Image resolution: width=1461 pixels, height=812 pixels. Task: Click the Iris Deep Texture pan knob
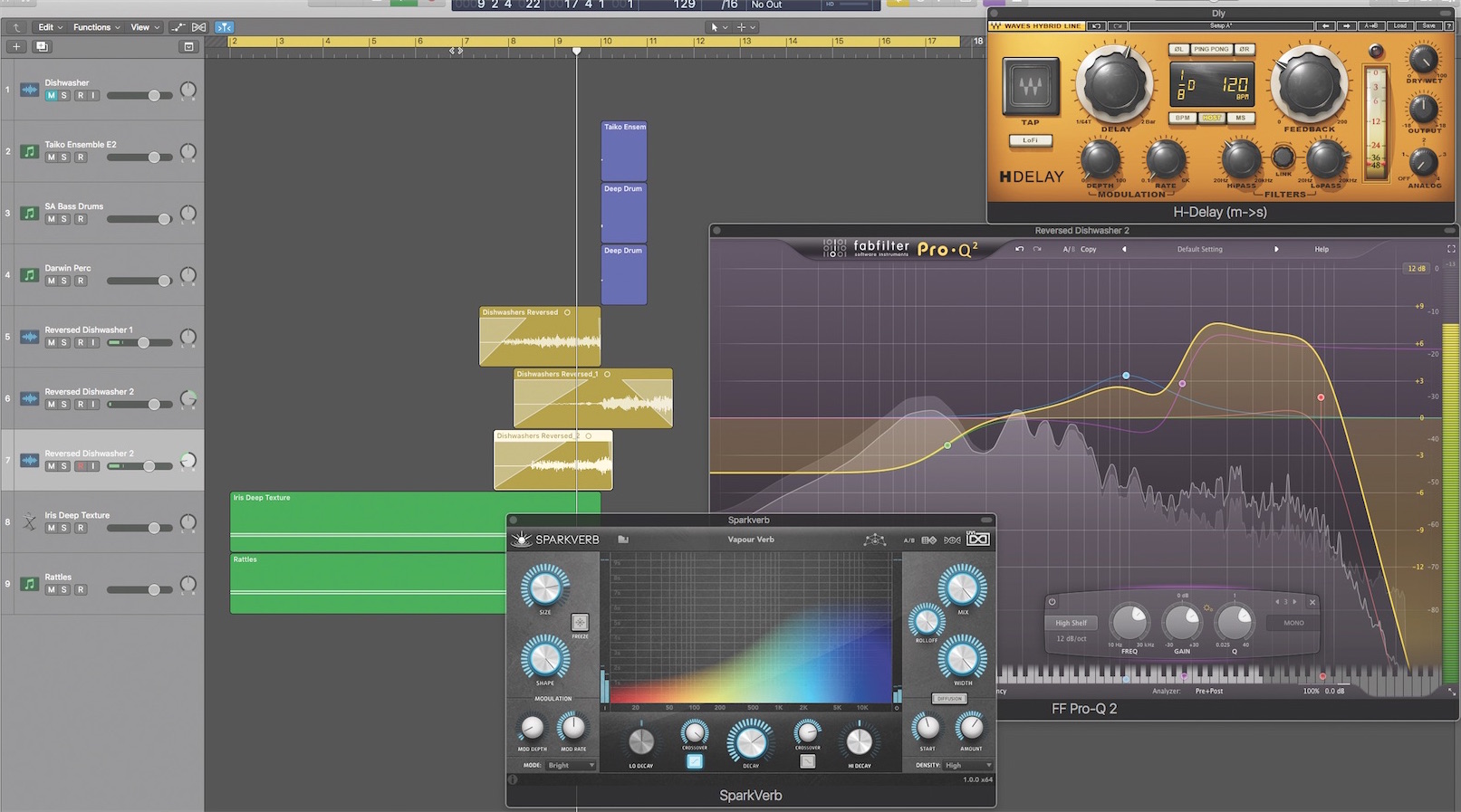click(x=187, y=522)
